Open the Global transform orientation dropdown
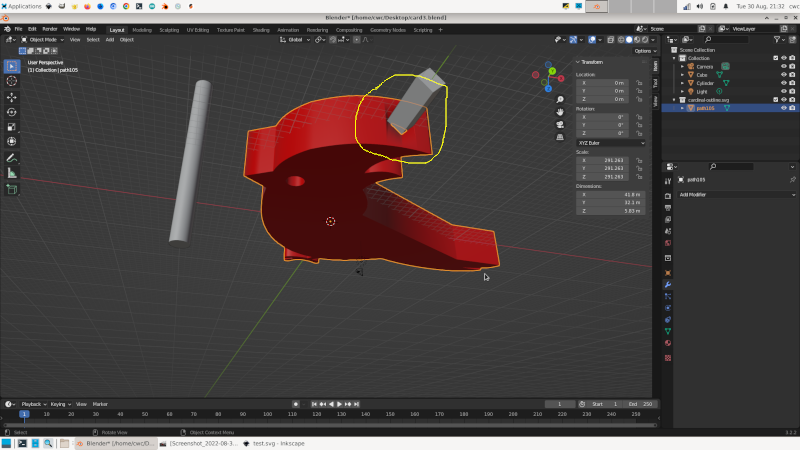This screenshot has height=450, width=800. 295,40
